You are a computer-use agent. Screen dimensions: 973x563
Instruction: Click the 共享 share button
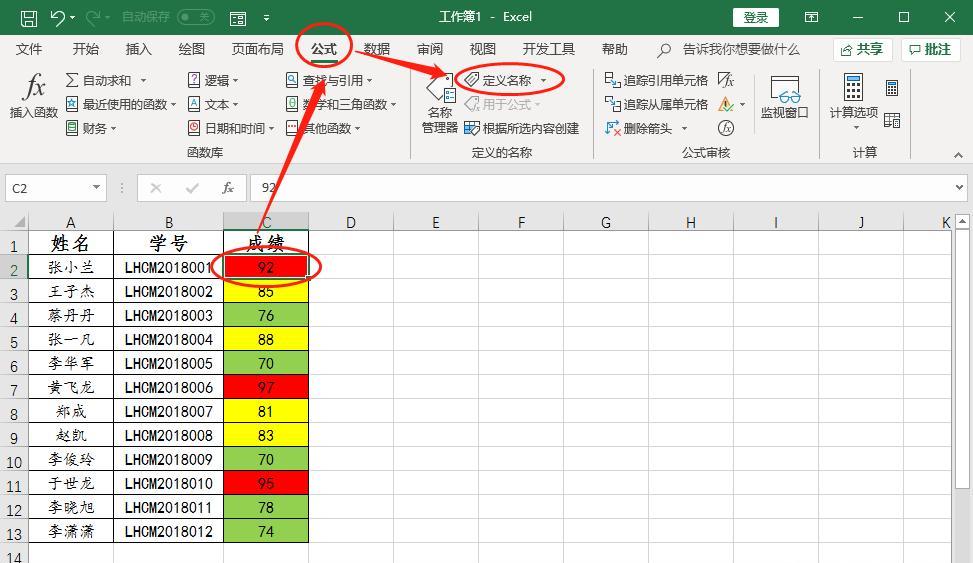(x=862, y=50)
